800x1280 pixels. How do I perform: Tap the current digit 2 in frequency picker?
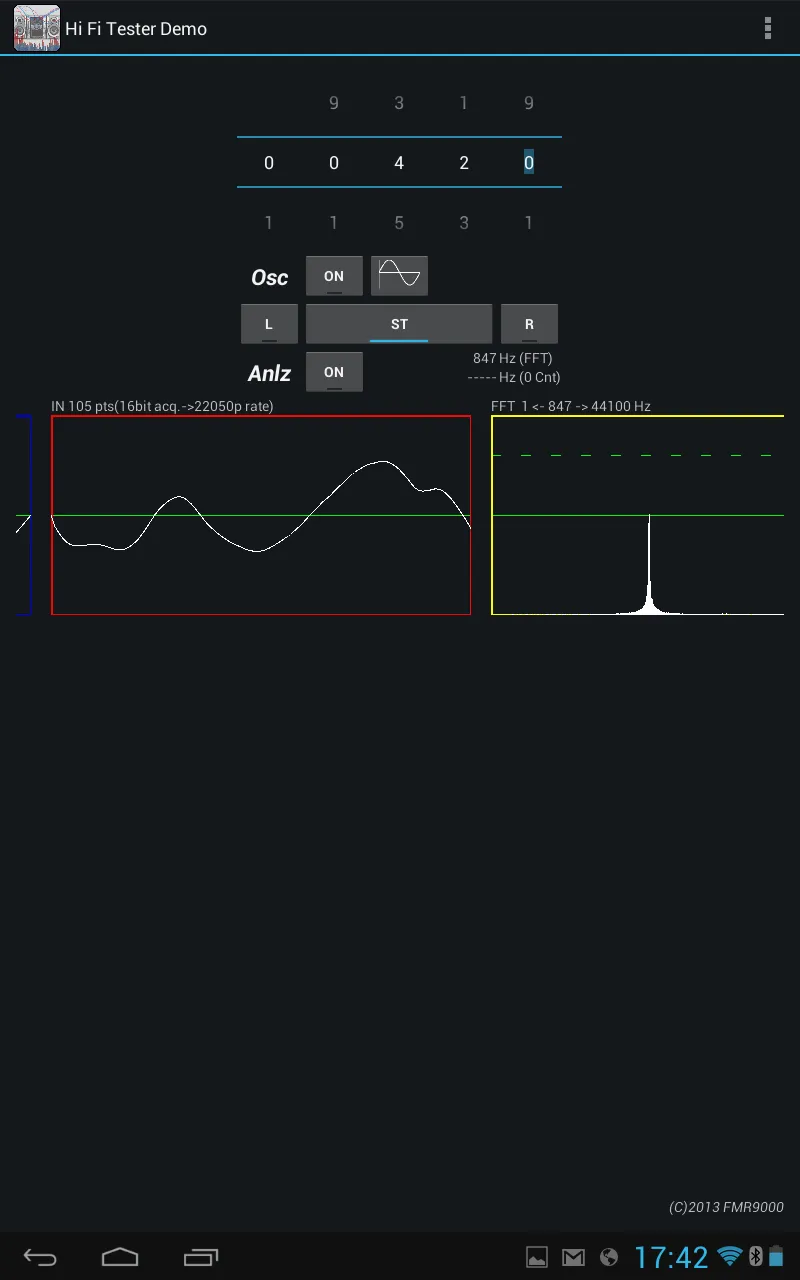coord(464,162)
